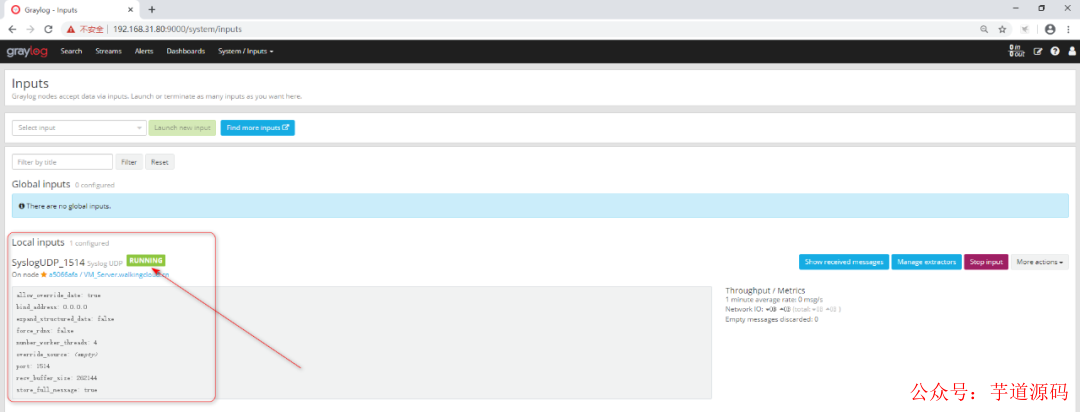Click the Inputs page heading
This screenshot has width=1080, height=412.
[30, 83]
